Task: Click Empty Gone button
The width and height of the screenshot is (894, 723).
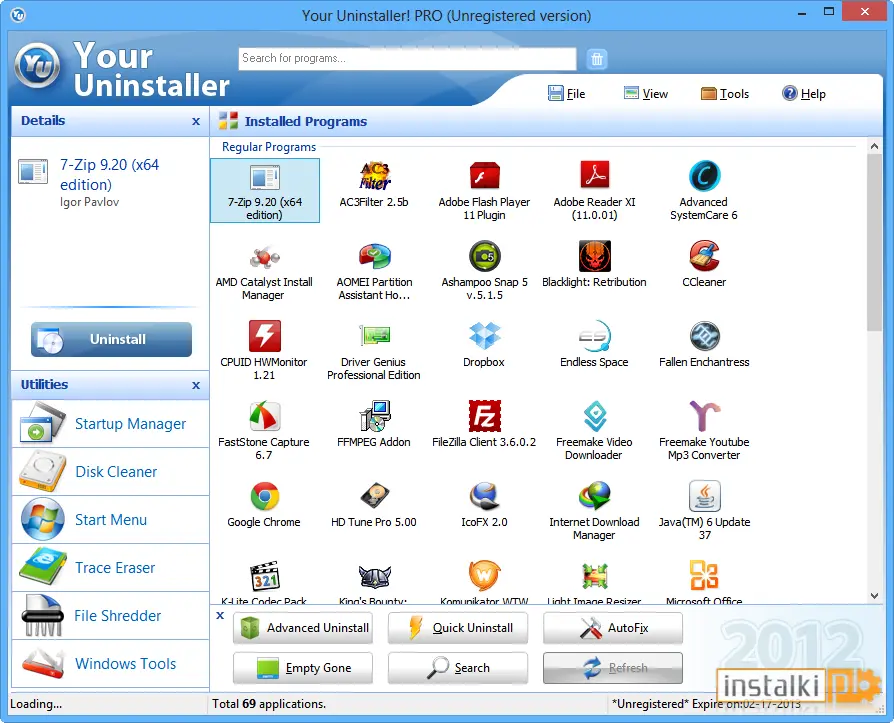Action: pos(303,668)
